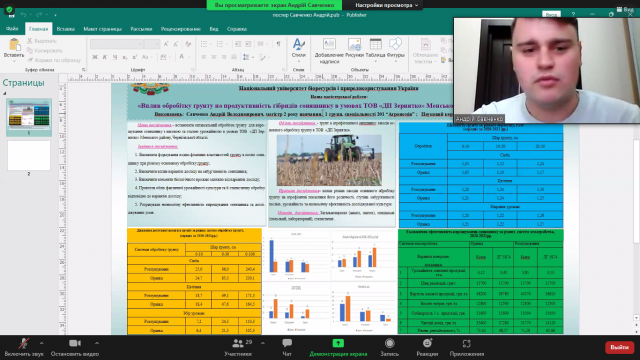Switch to the Вставка ribbon tab
Screen dimensions: 640x360
pyautogui.click(x=65, y=29)
